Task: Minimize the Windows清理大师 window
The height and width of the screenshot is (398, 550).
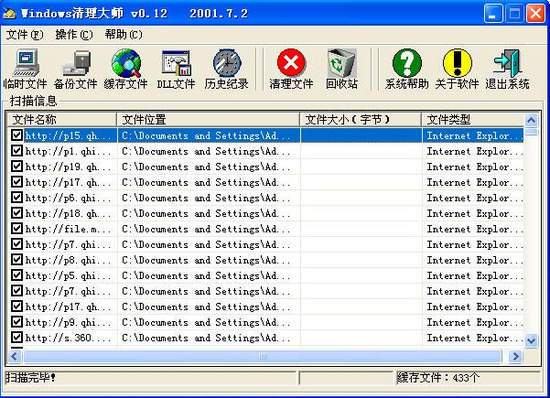Action: [x=493, y=14]
